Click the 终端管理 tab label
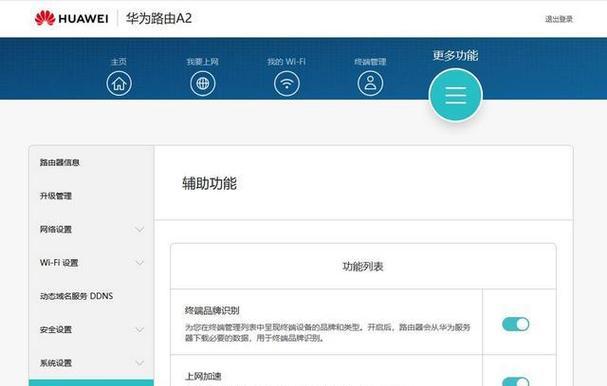Screen dimensions: 607x386 coord(370,62)
